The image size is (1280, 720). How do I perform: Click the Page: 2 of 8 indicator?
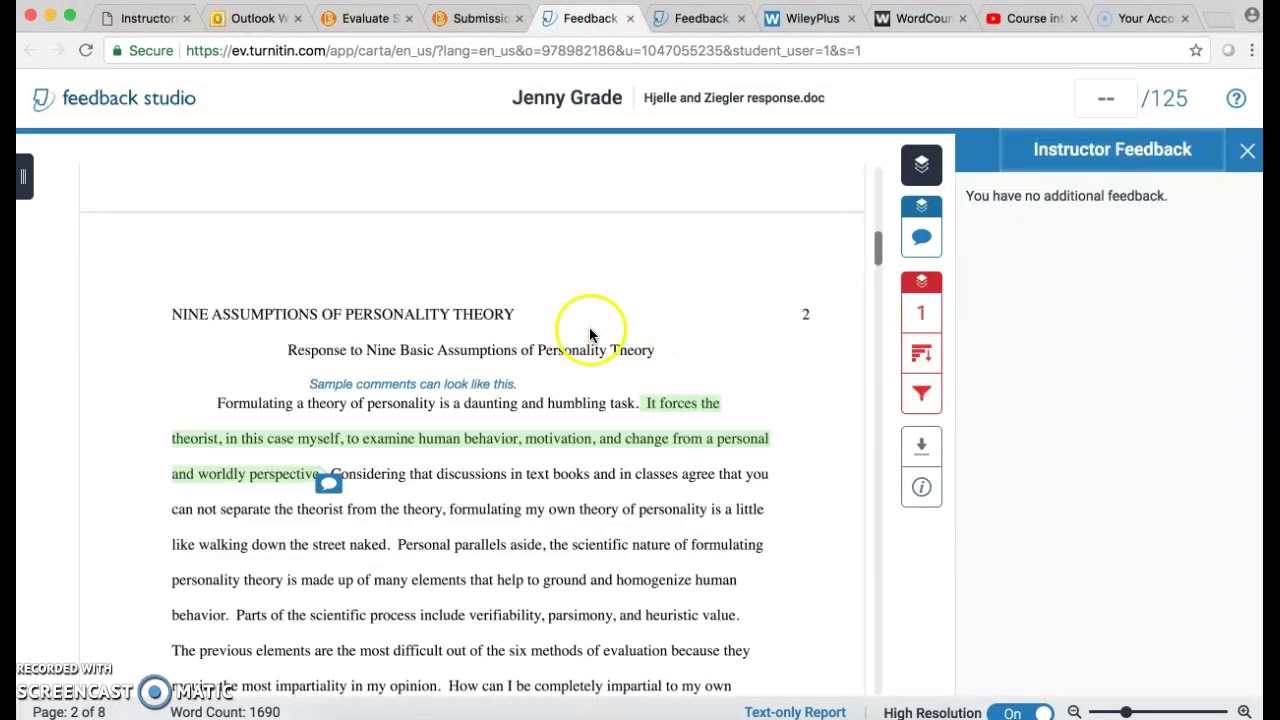pyautogui.click(x=69, y=712)
